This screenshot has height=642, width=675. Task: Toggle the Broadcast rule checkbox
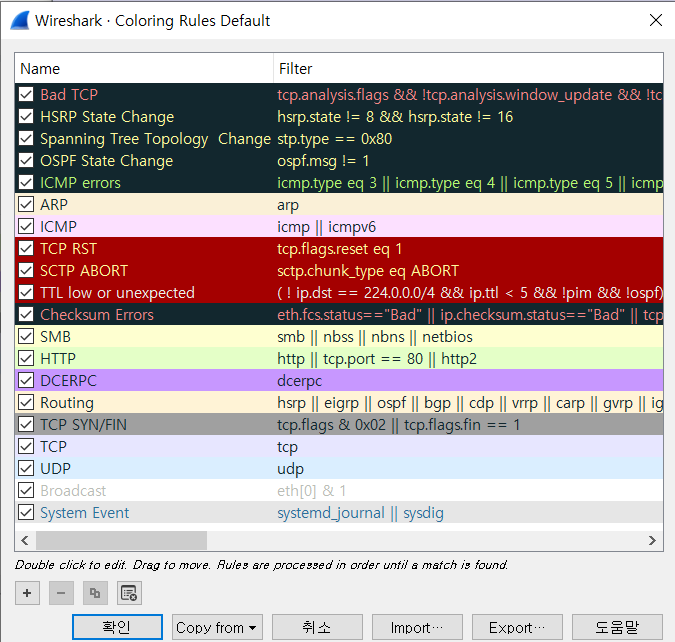[x=26, y=490]
